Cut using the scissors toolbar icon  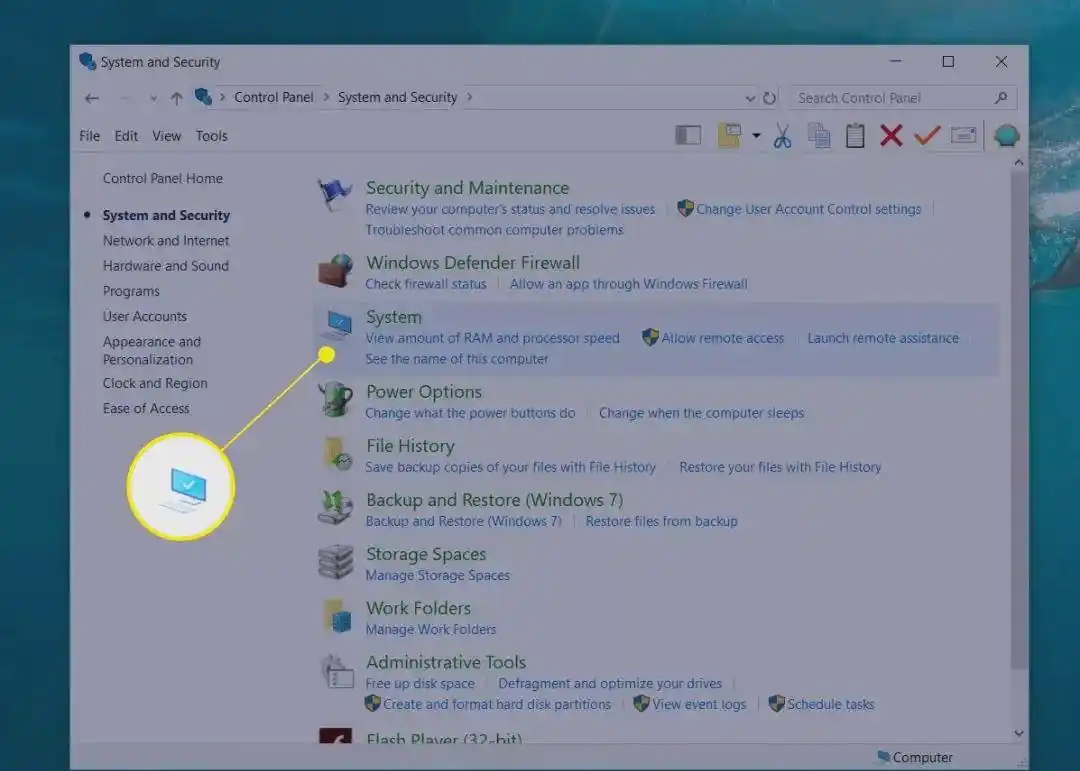783,134
